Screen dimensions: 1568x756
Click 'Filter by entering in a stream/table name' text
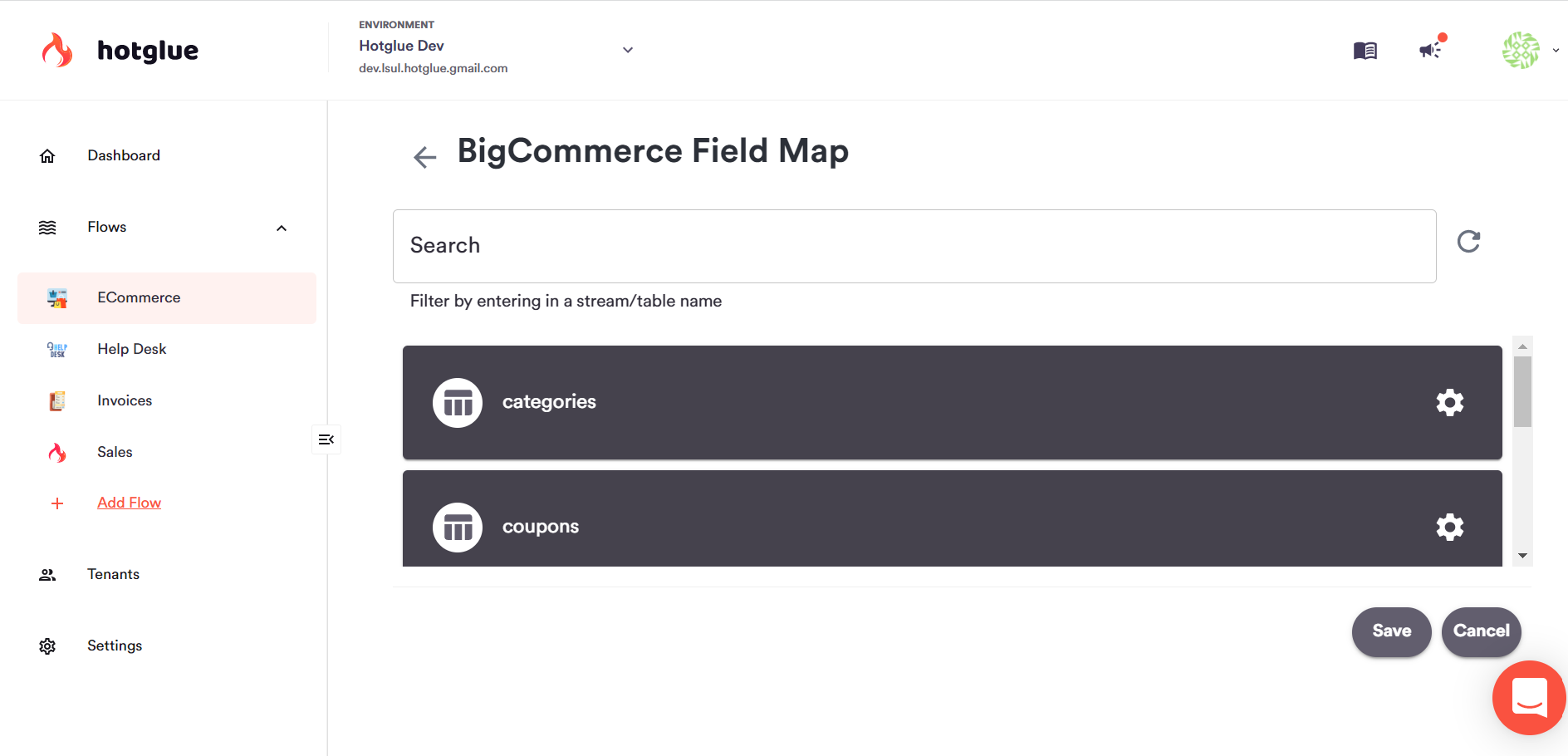point(566,301)
